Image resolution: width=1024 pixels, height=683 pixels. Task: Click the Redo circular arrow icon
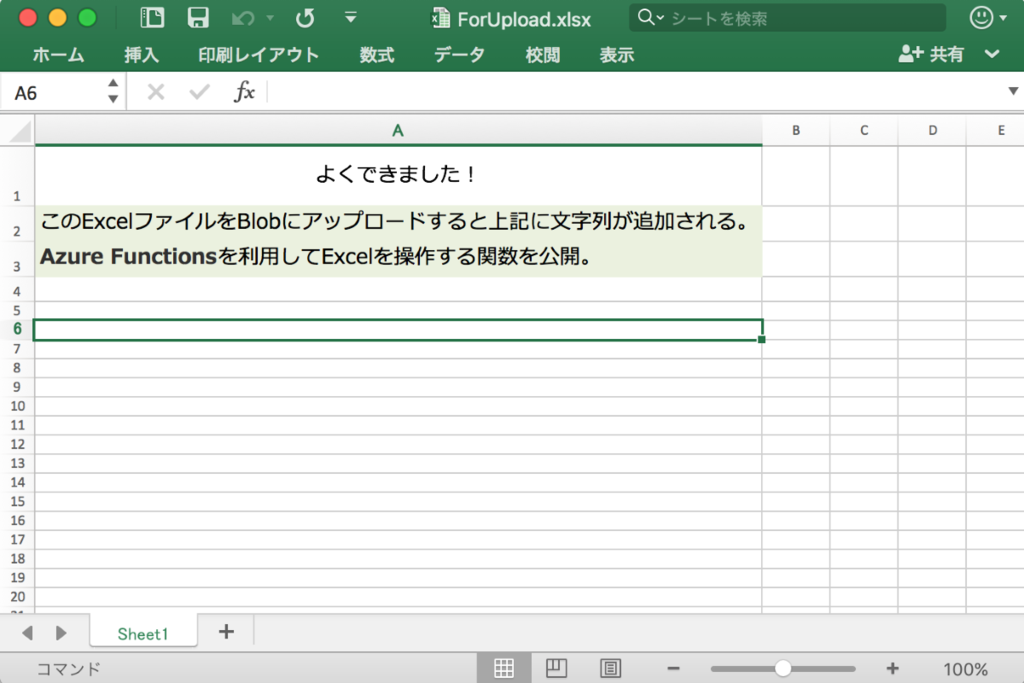pyautogui.click(x=304, y=18)
